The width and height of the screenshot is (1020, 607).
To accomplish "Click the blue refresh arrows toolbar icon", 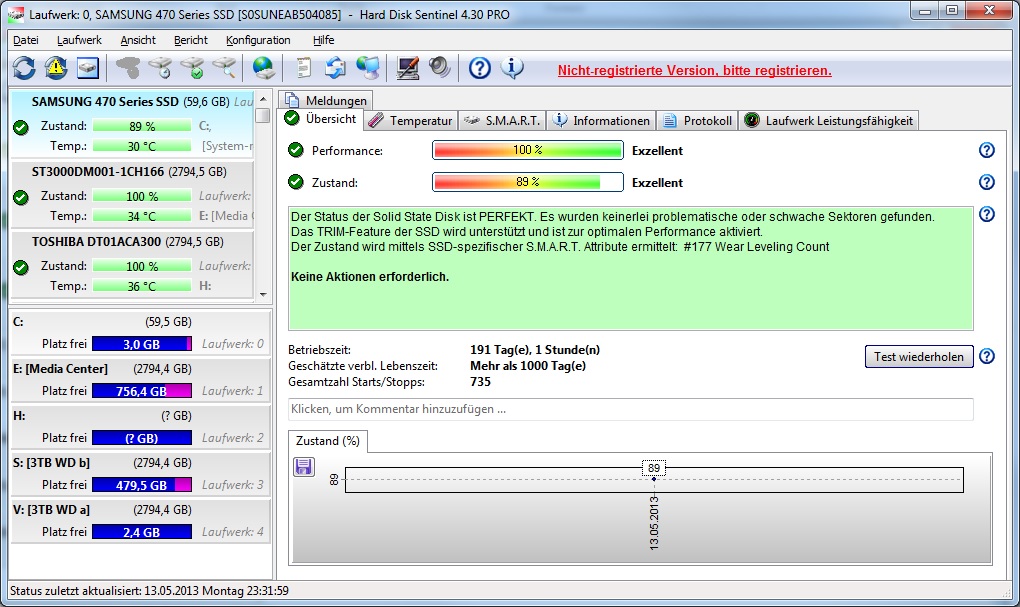I will click(24, 68).
